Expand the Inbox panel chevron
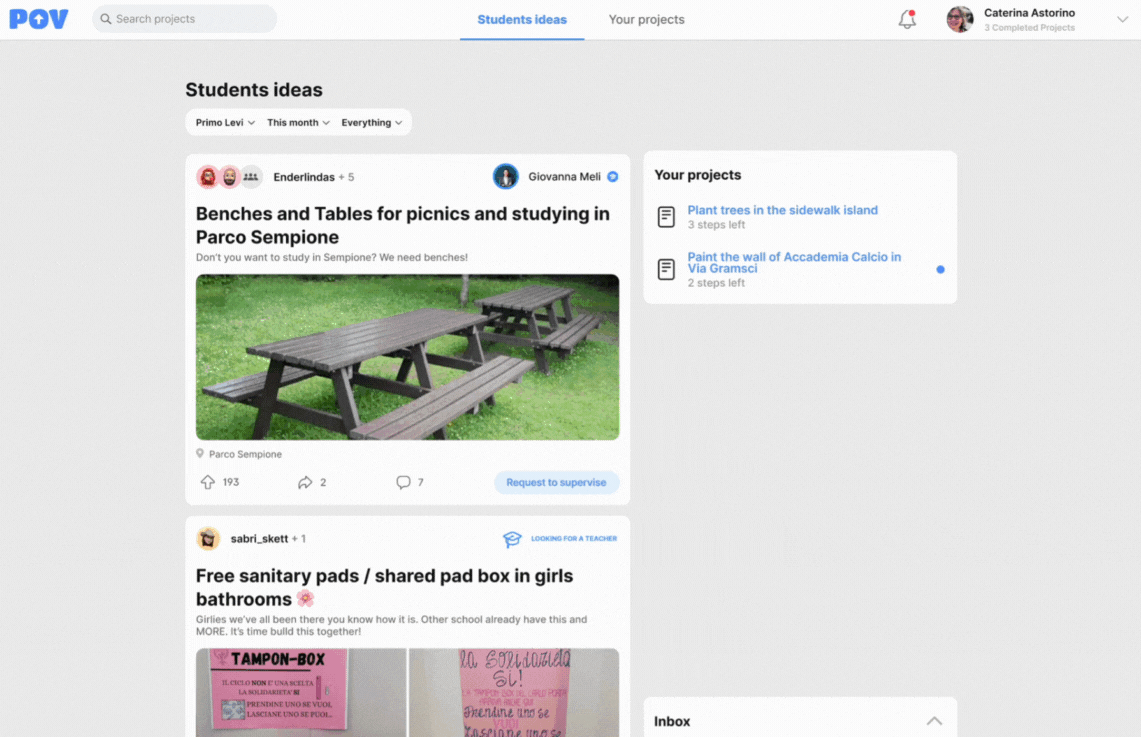Viewport: 1141px width, 737px height. (x=934, y=721)
